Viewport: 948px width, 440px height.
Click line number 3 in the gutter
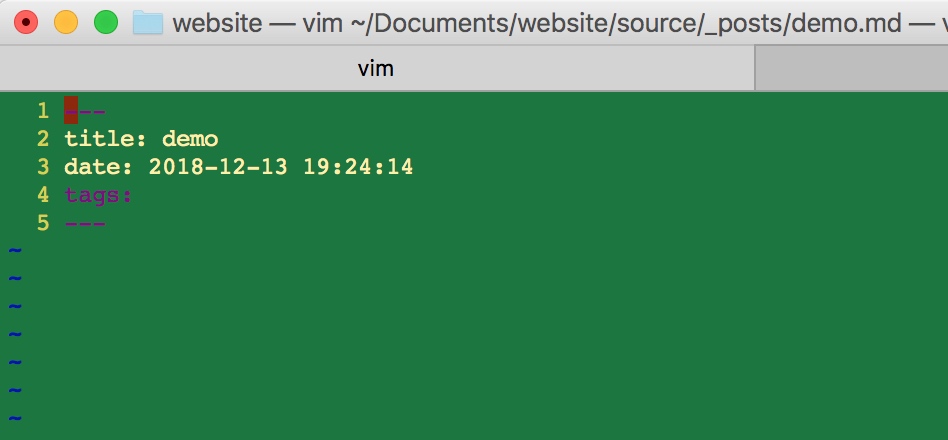point(43,167)
